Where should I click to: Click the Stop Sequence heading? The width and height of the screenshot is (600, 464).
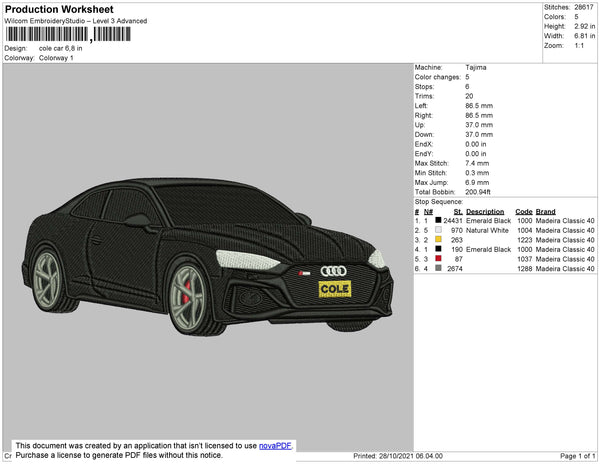(441, 201)
